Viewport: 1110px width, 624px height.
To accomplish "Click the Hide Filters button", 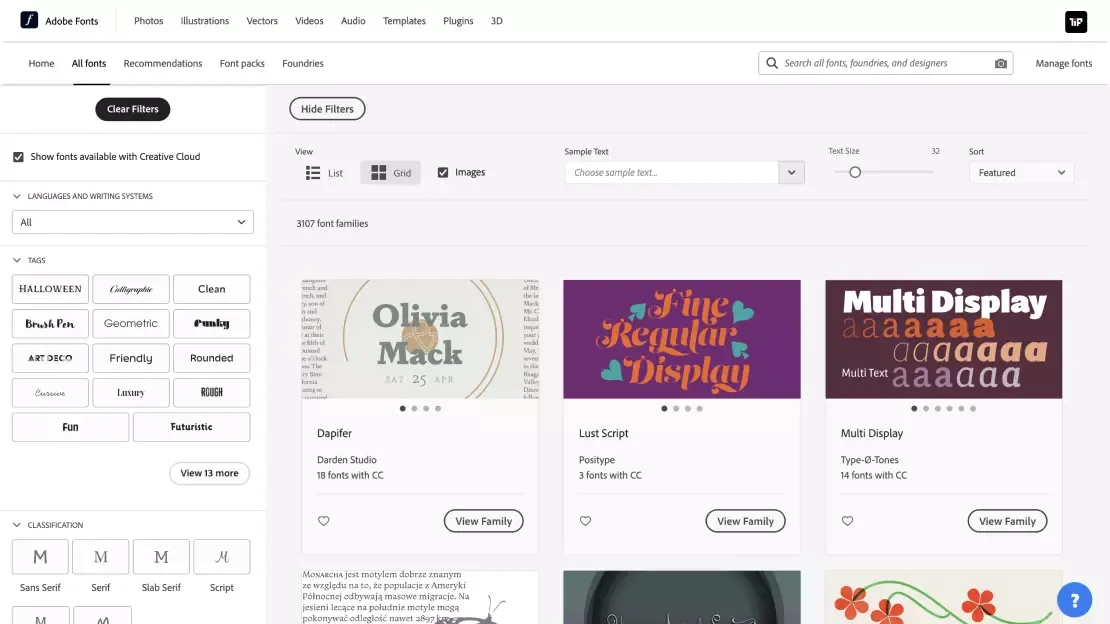I will click(x=327, y=109).
